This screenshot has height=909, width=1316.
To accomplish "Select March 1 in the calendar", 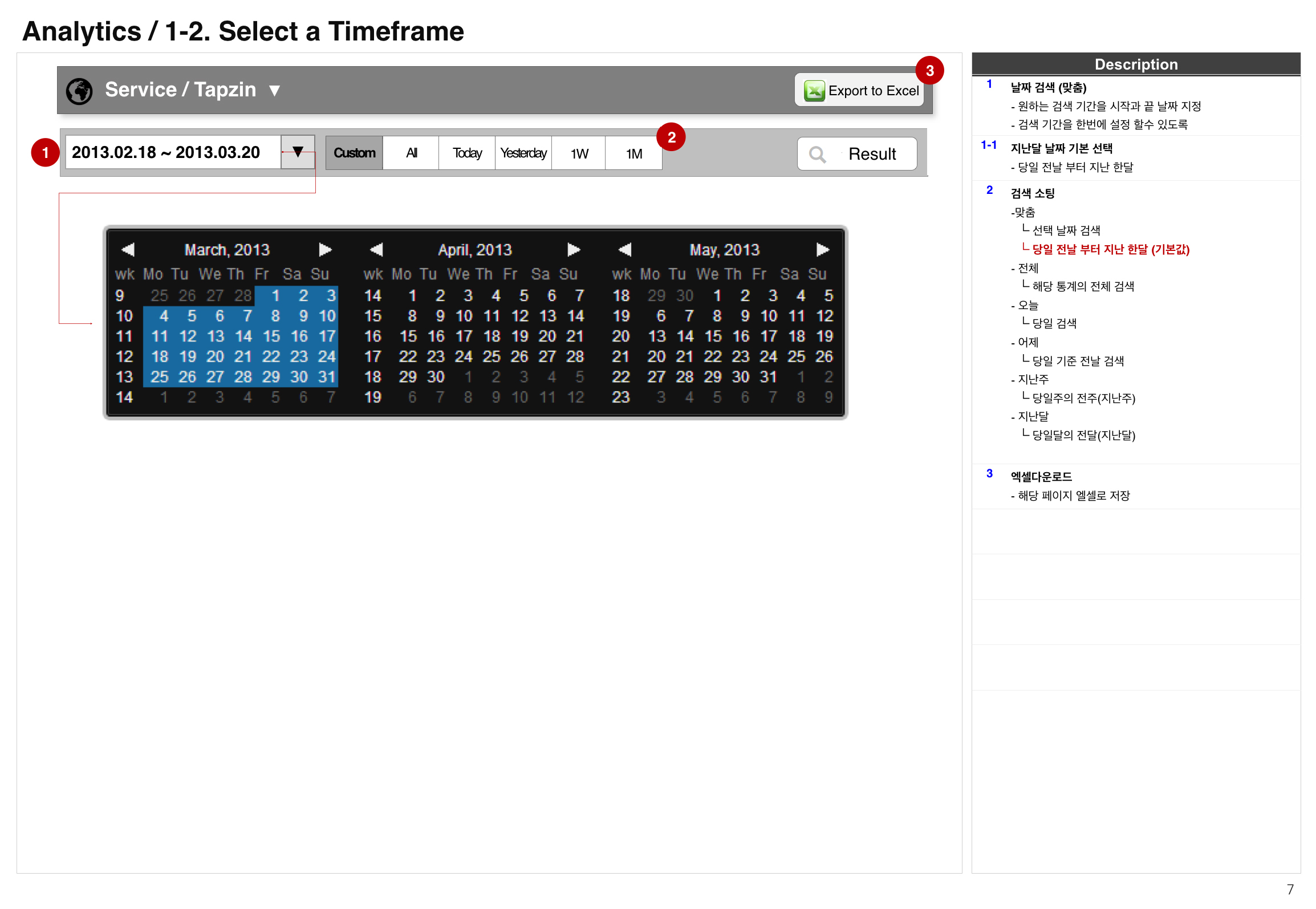I will 275,295.
